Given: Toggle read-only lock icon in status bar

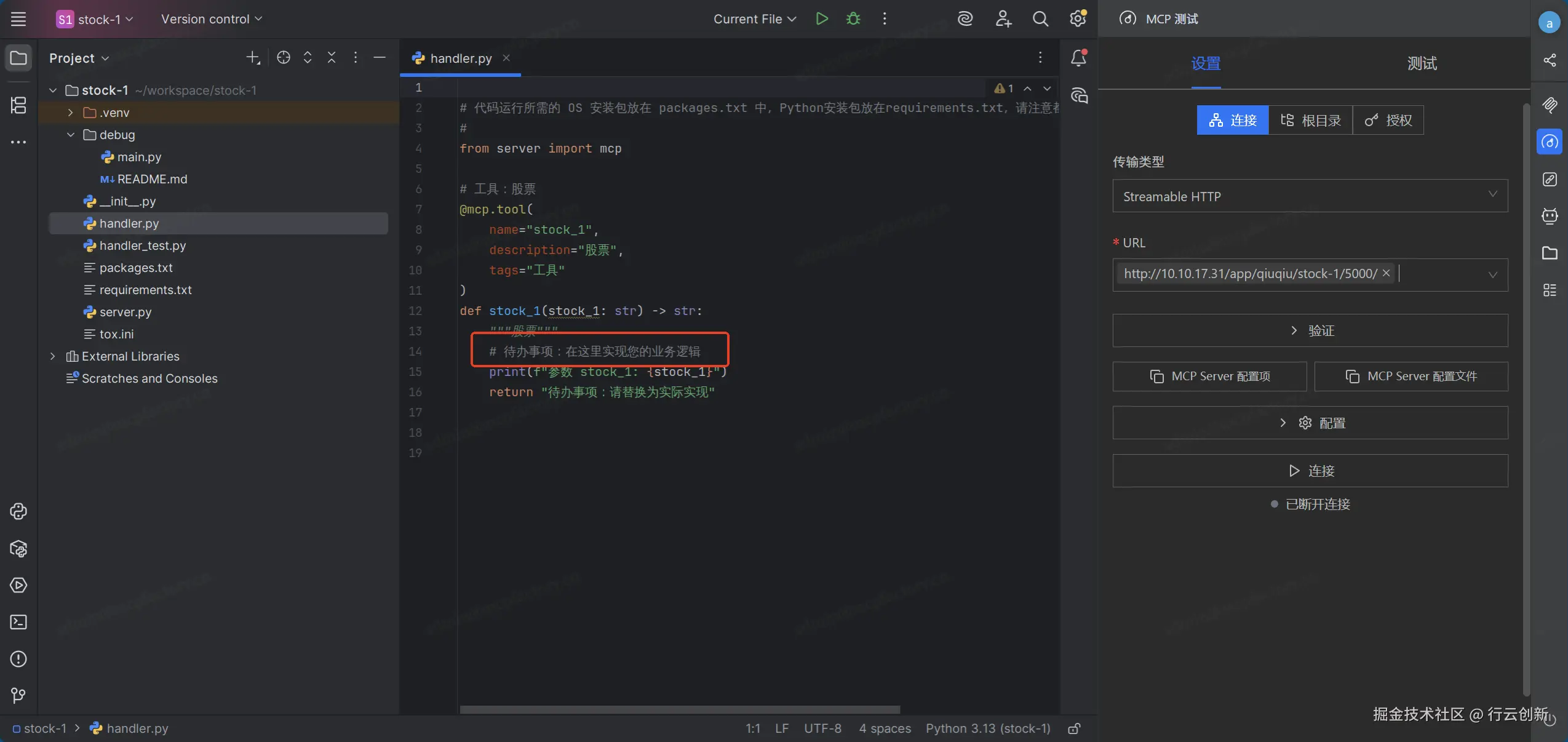Looking at the screenshot, I should tap(1074, 728).
